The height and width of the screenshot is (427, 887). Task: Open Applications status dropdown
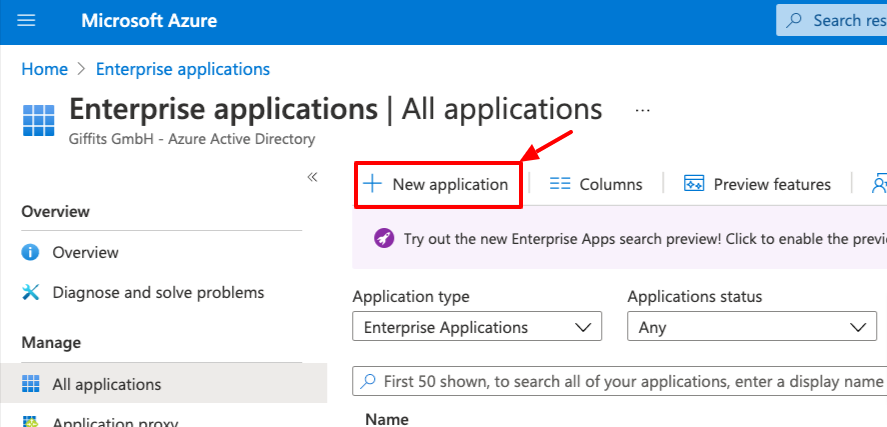752,327
